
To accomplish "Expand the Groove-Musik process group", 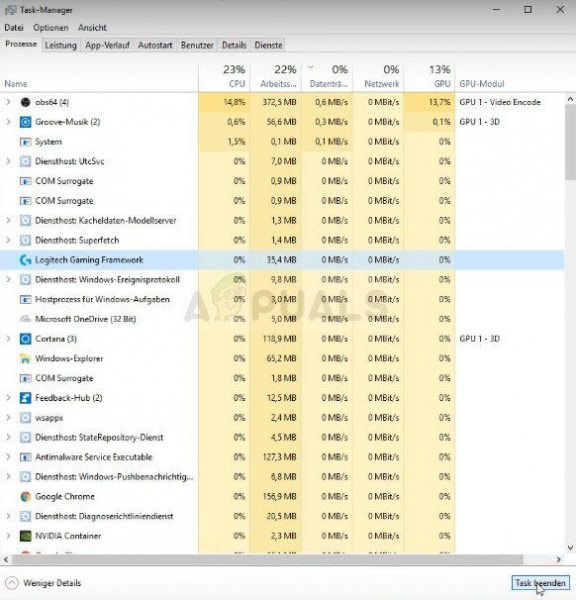I will tap(8, 122).
